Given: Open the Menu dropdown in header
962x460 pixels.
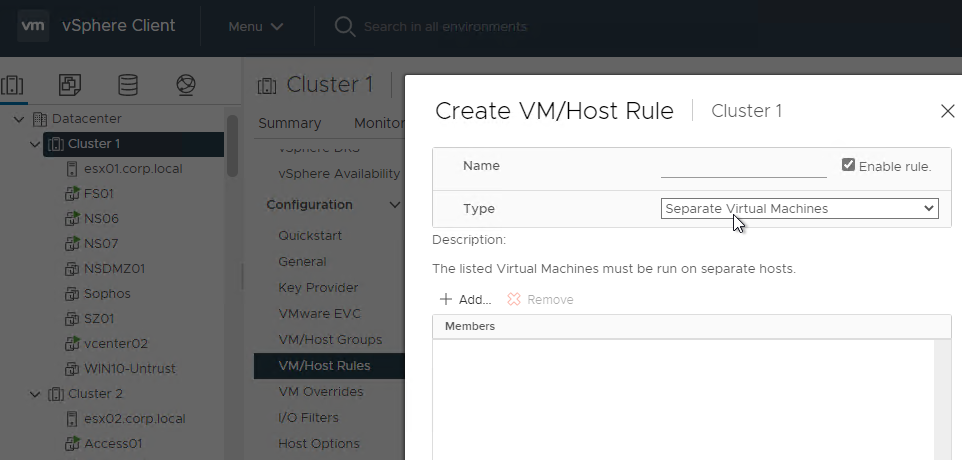Looking at the screenshot, I should point(256,27).
